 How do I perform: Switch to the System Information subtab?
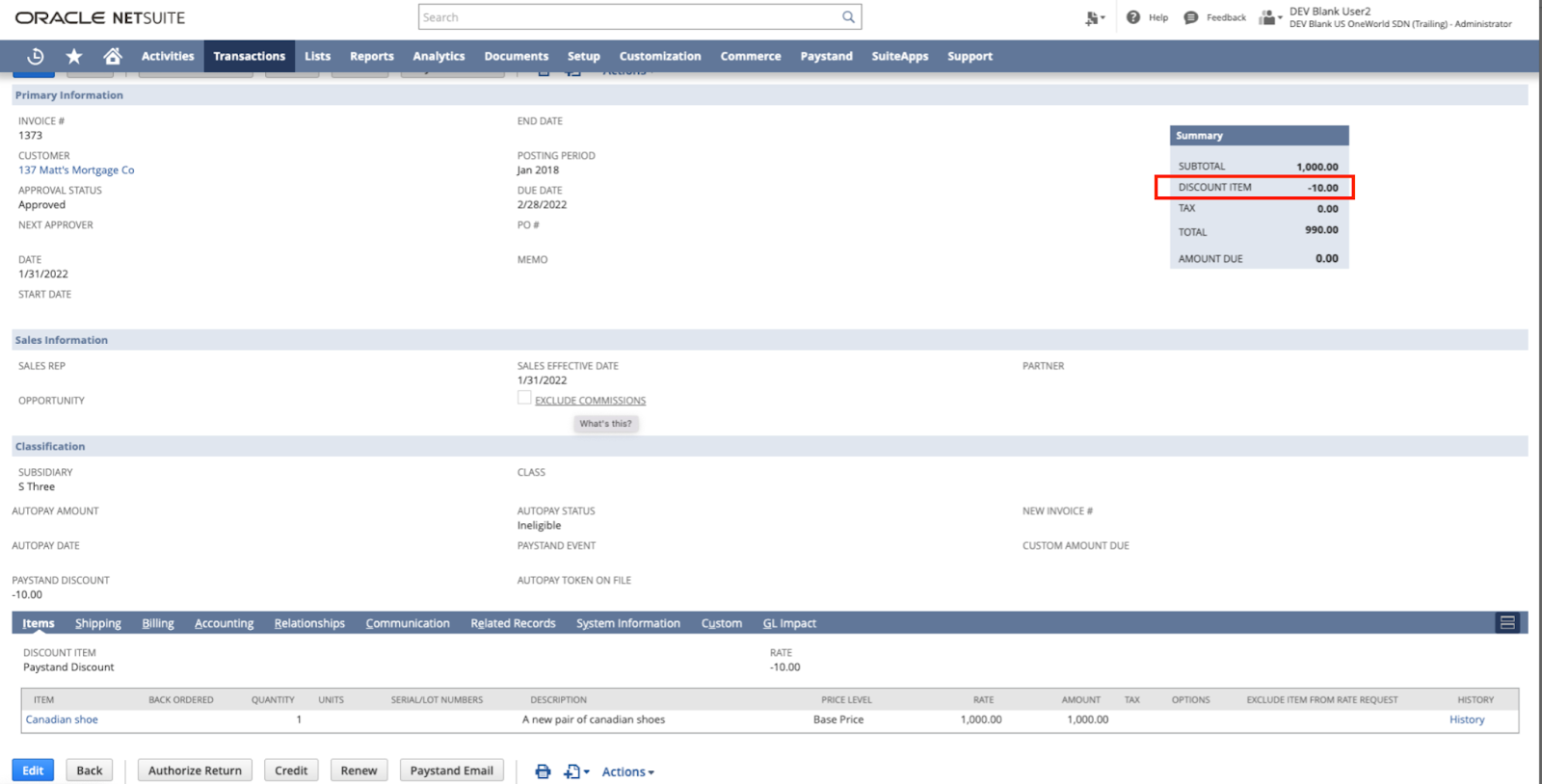pos(628,623)
